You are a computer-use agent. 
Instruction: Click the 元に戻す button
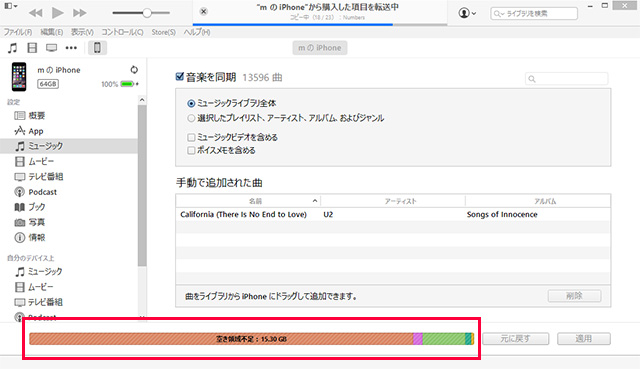516,339
